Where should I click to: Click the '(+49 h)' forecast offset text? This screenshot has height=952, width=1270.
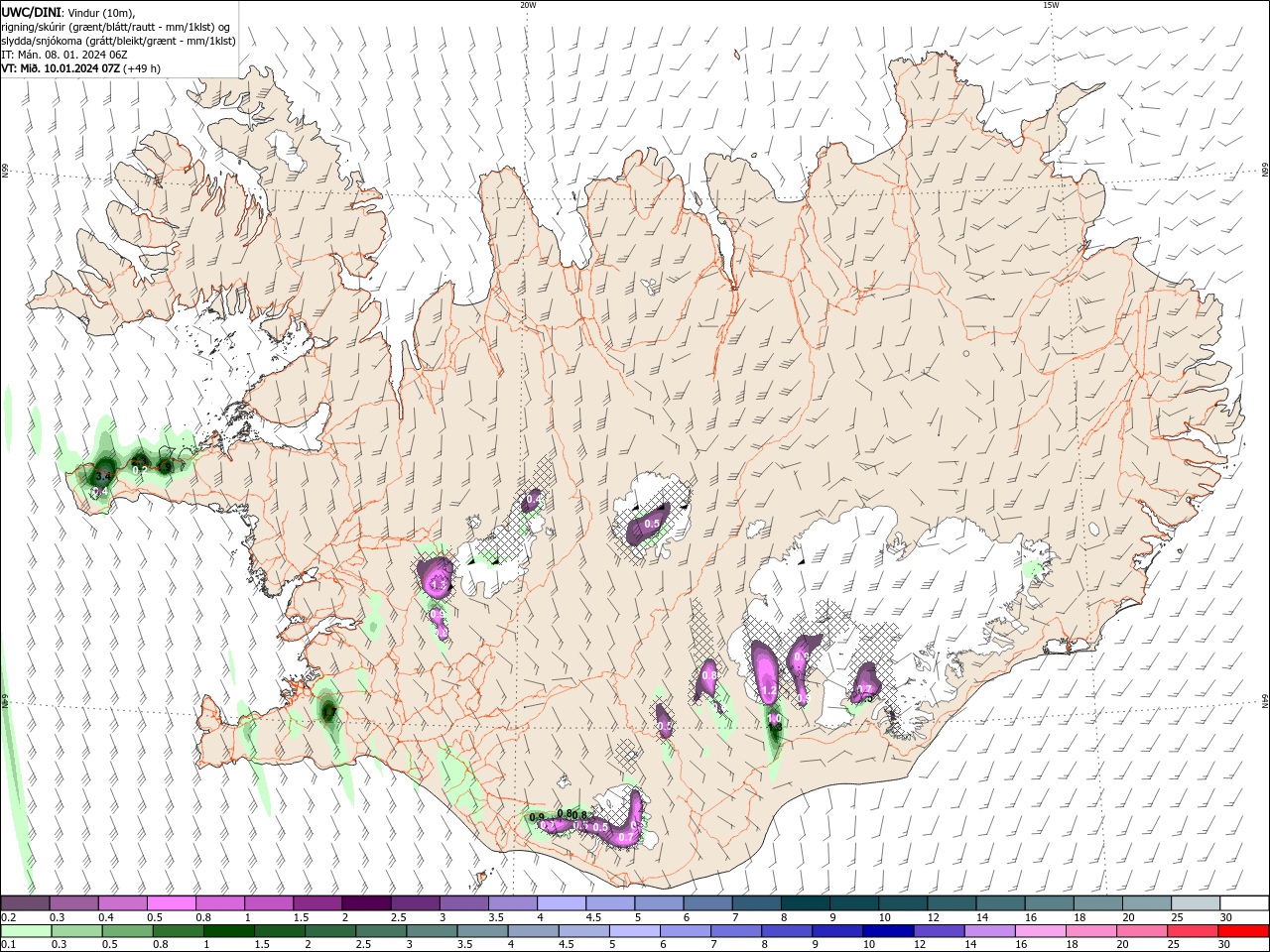(x=142, y=68)
